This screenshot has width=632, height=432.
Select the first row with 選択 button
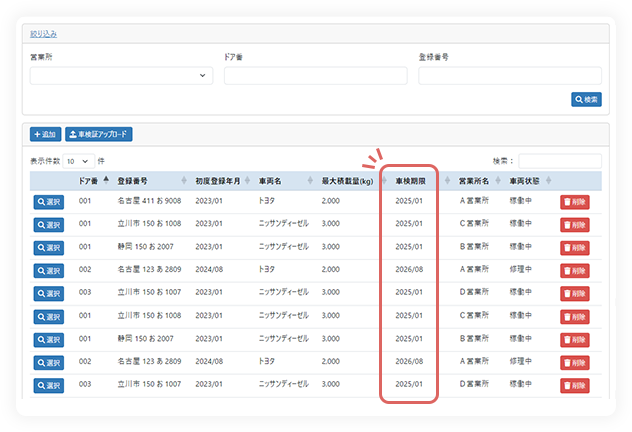pos(48,201)
